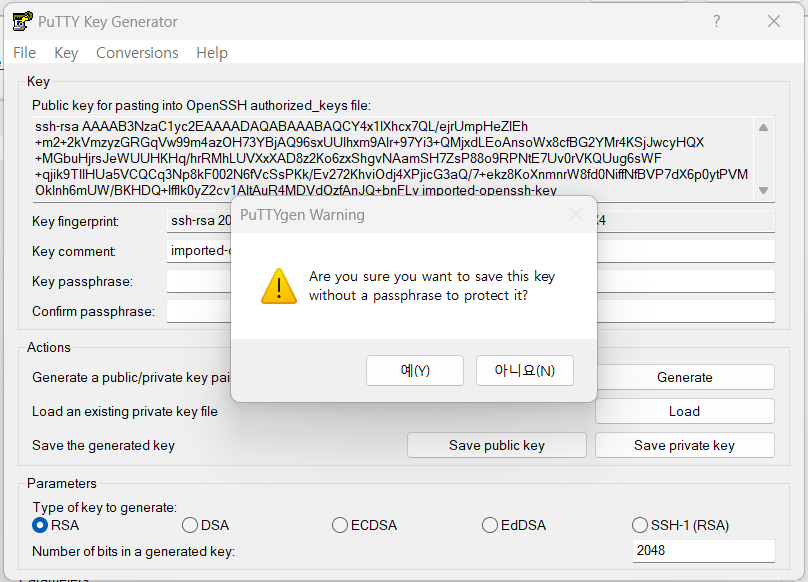The image size is (808, 582).
Task: Open the Key menu
Action: click(x=66, y=53)
